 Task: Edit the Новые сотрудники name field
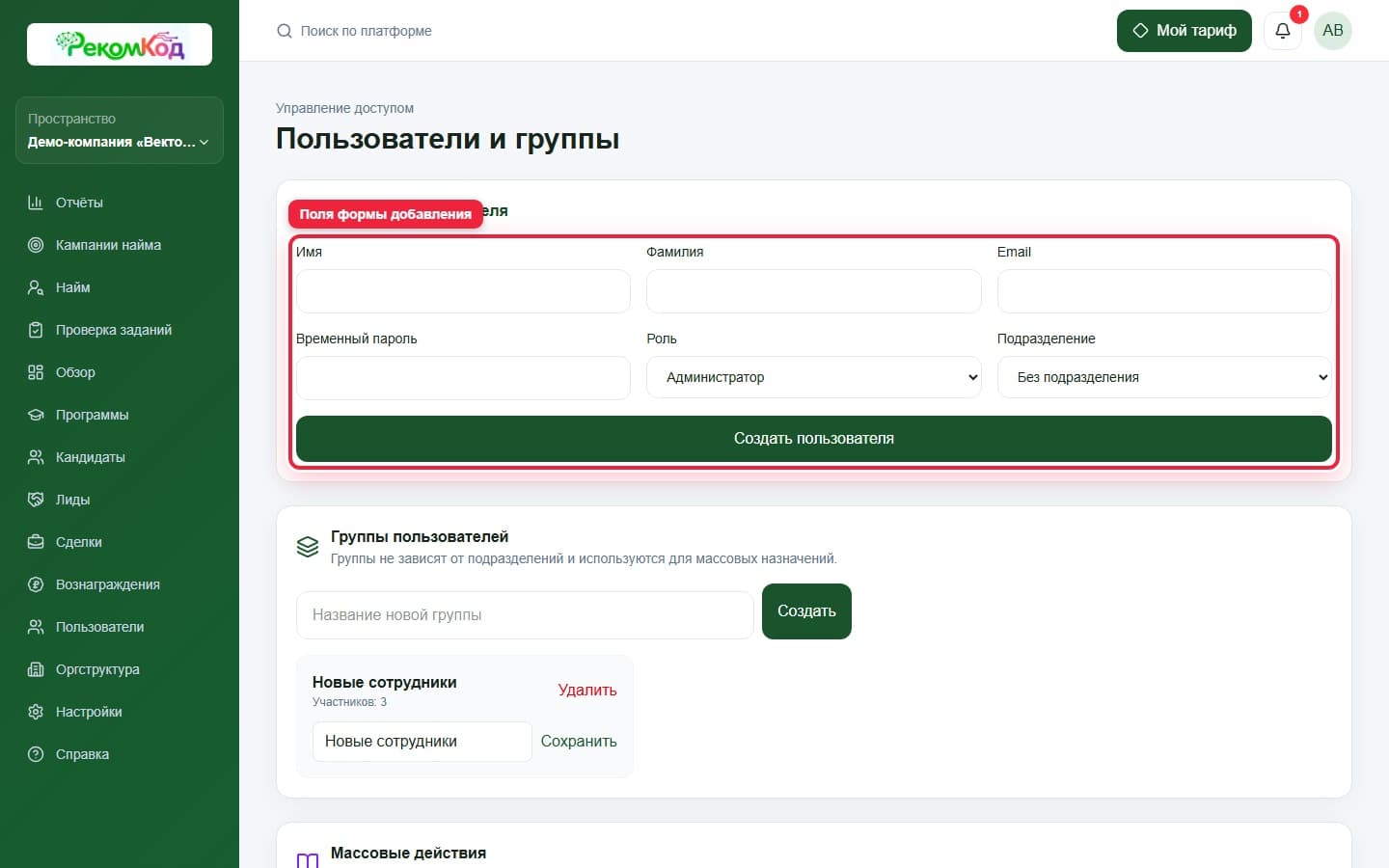[x=422, y=741]
